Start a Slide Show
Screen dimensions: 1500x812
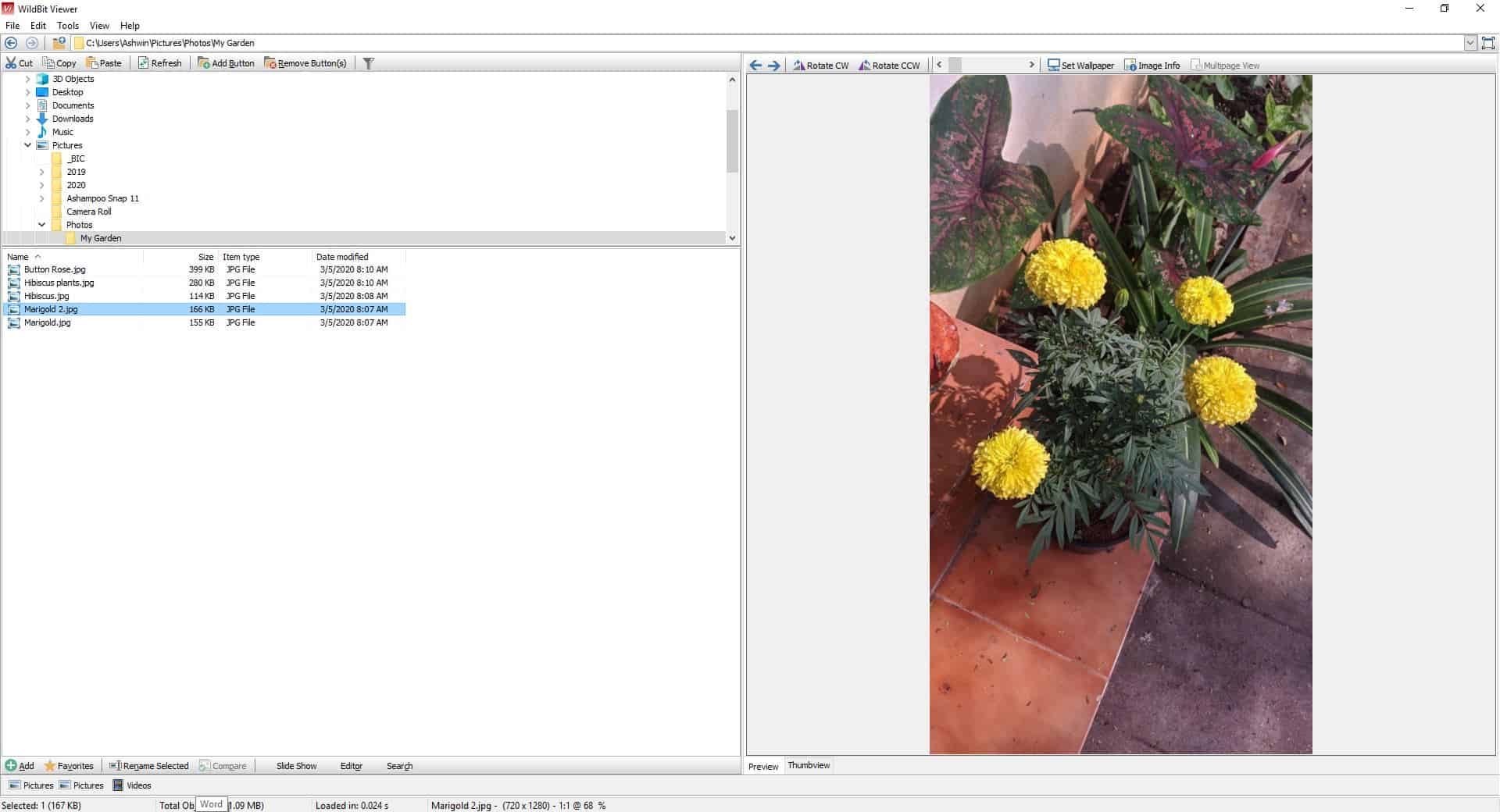(295, 766)
